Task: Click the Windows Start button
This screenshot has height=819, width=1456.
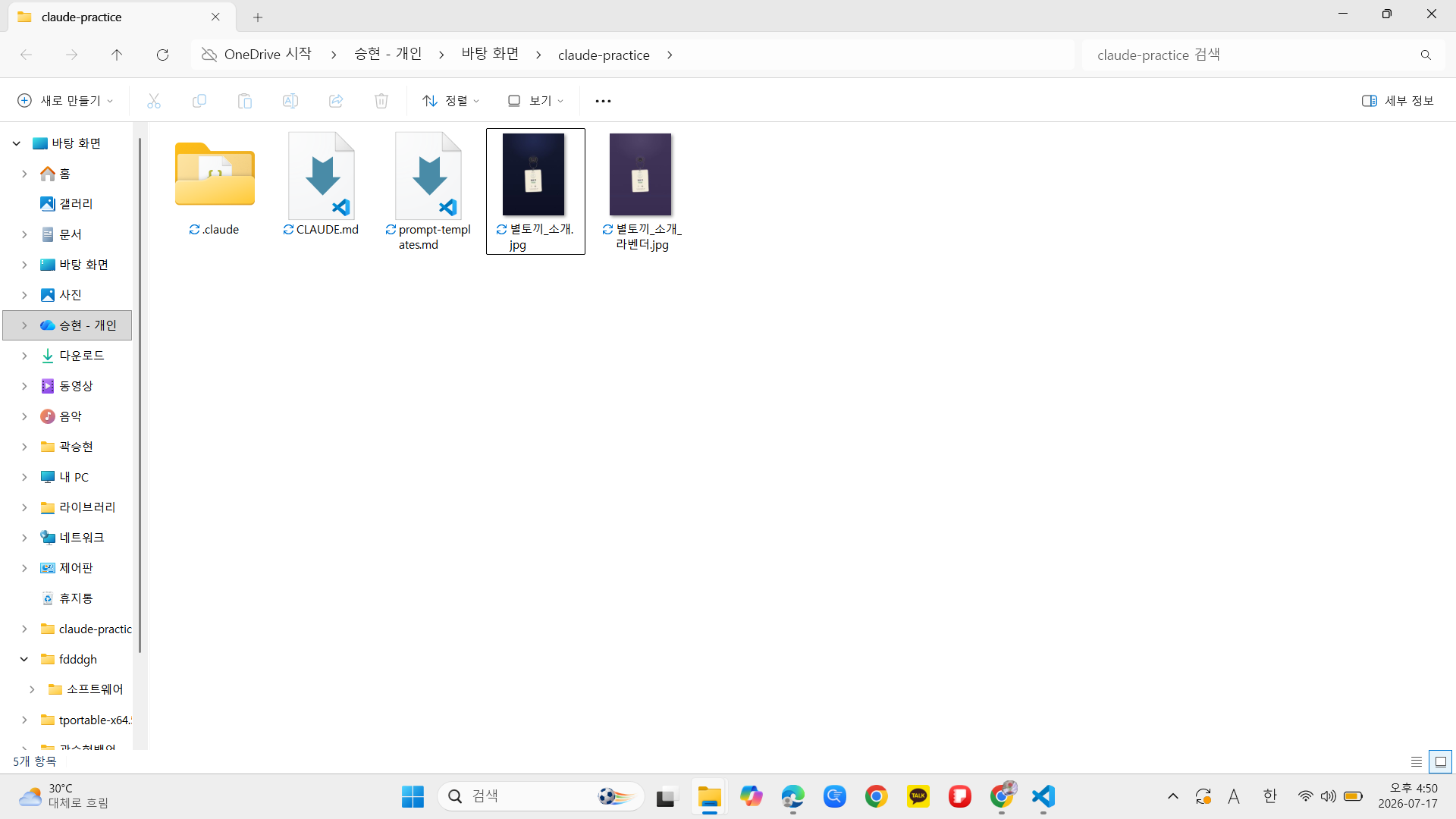Action: [x=413, y=796]
